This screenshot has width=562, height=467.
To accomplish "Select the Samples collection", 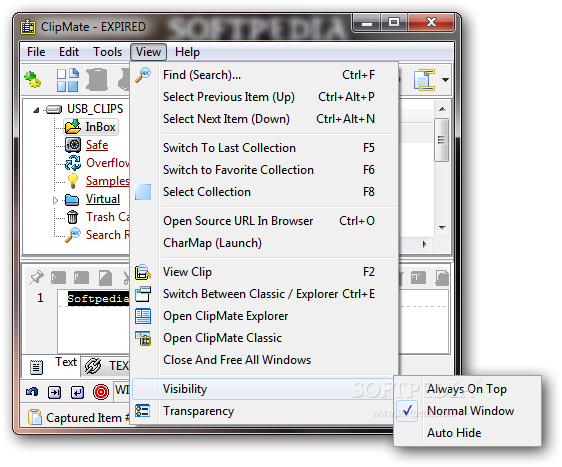I will point(107,181).
